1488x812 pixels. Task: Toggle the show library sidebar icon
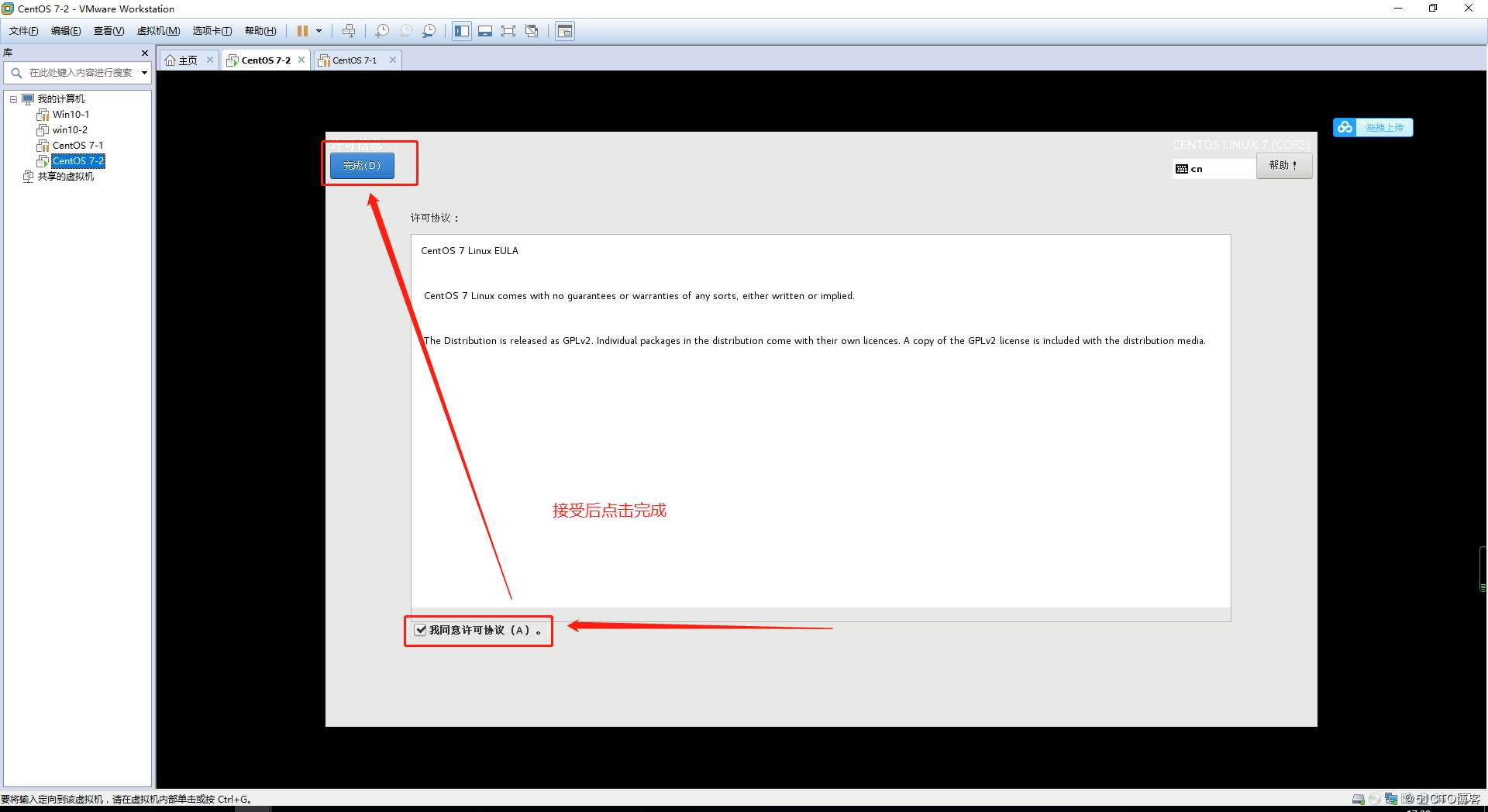pos(462,31)
